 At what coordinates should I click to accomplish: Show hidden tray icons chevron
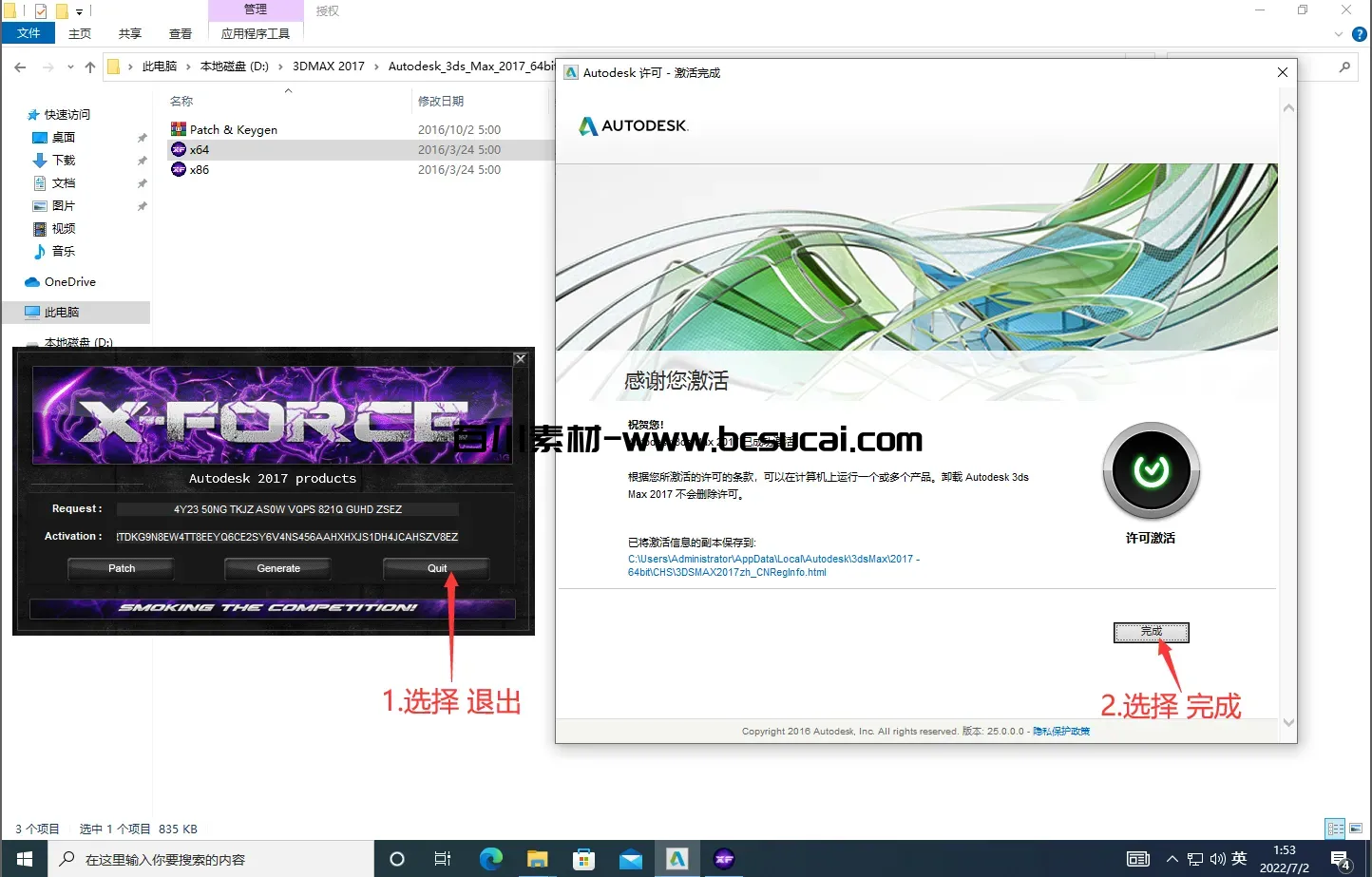(1172, 859)
